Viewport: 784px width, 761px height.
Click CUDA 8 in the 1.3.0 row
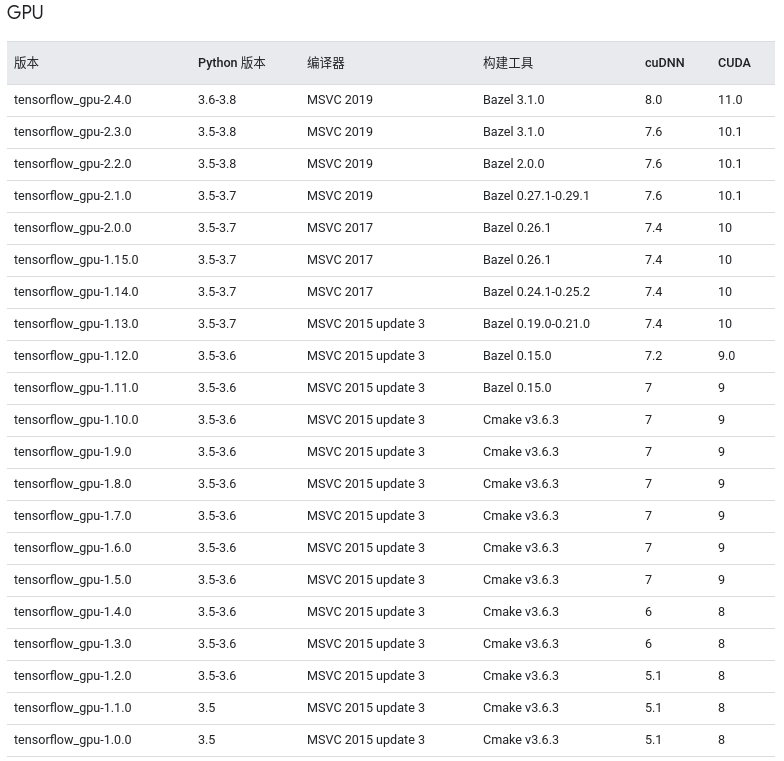point(722,644)
